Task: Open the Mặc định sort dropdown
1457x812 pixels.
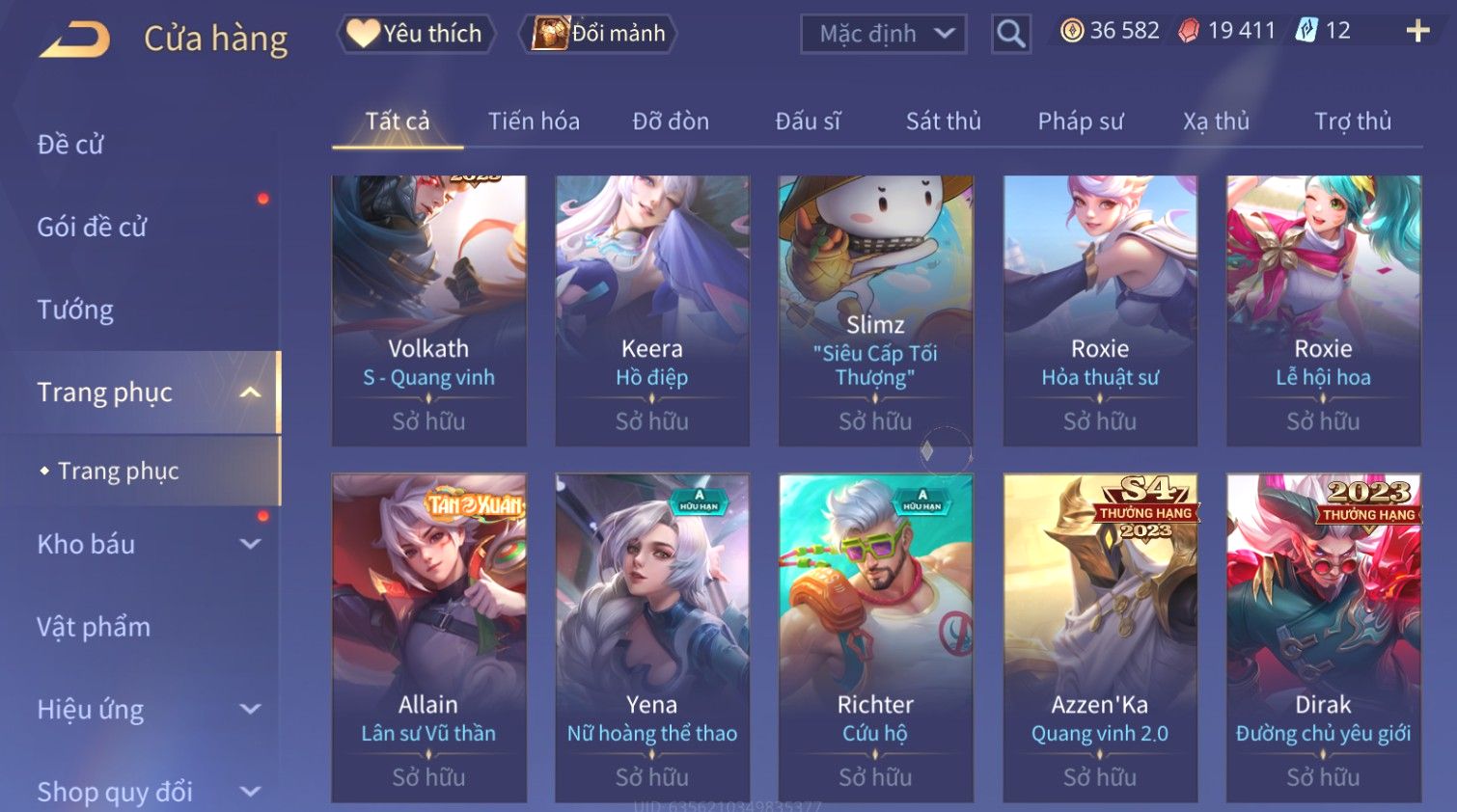Action: point(884,34)
